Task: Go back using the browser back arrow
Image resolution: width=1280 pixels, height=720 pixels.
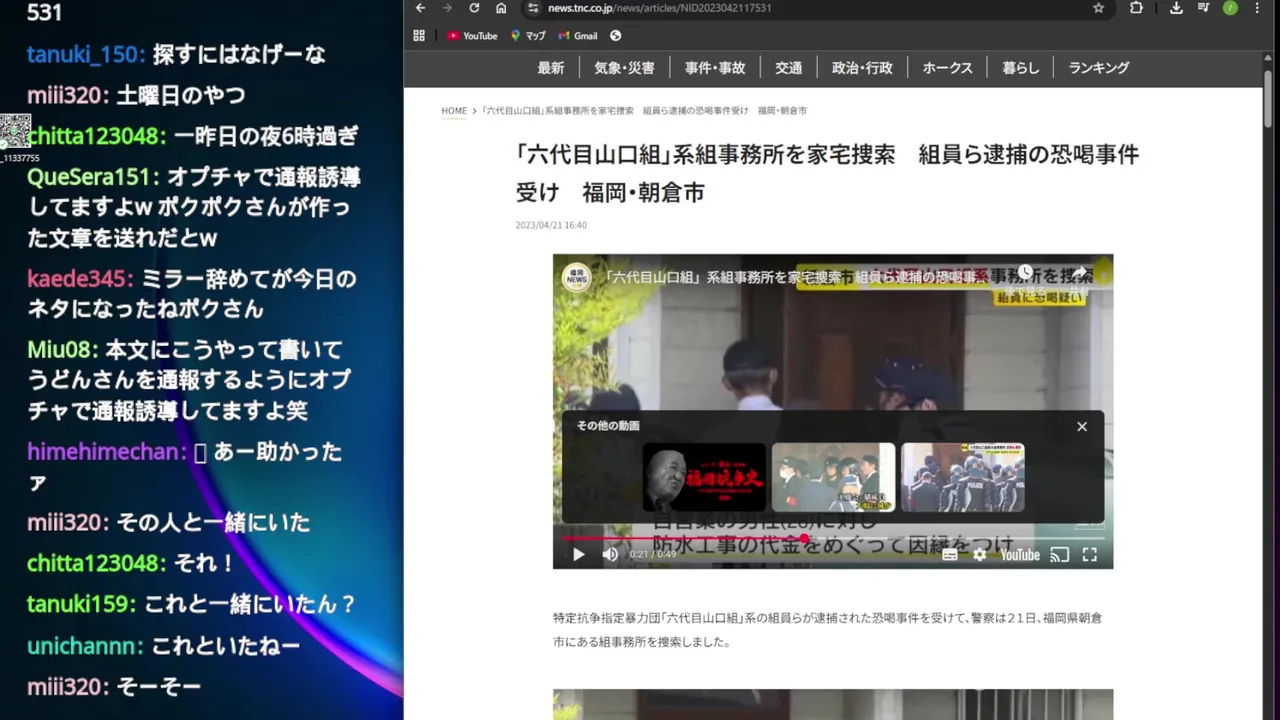Action: tap(420, 8)
